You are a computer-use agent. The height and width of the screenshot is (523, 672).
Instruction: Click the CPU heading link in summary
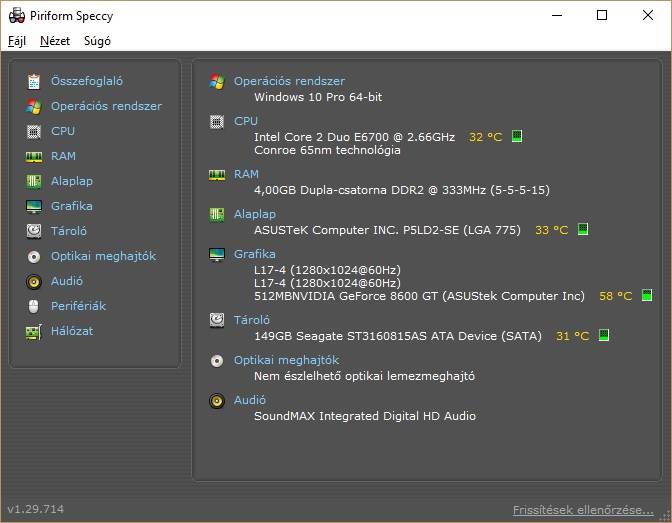click(246, 121)
